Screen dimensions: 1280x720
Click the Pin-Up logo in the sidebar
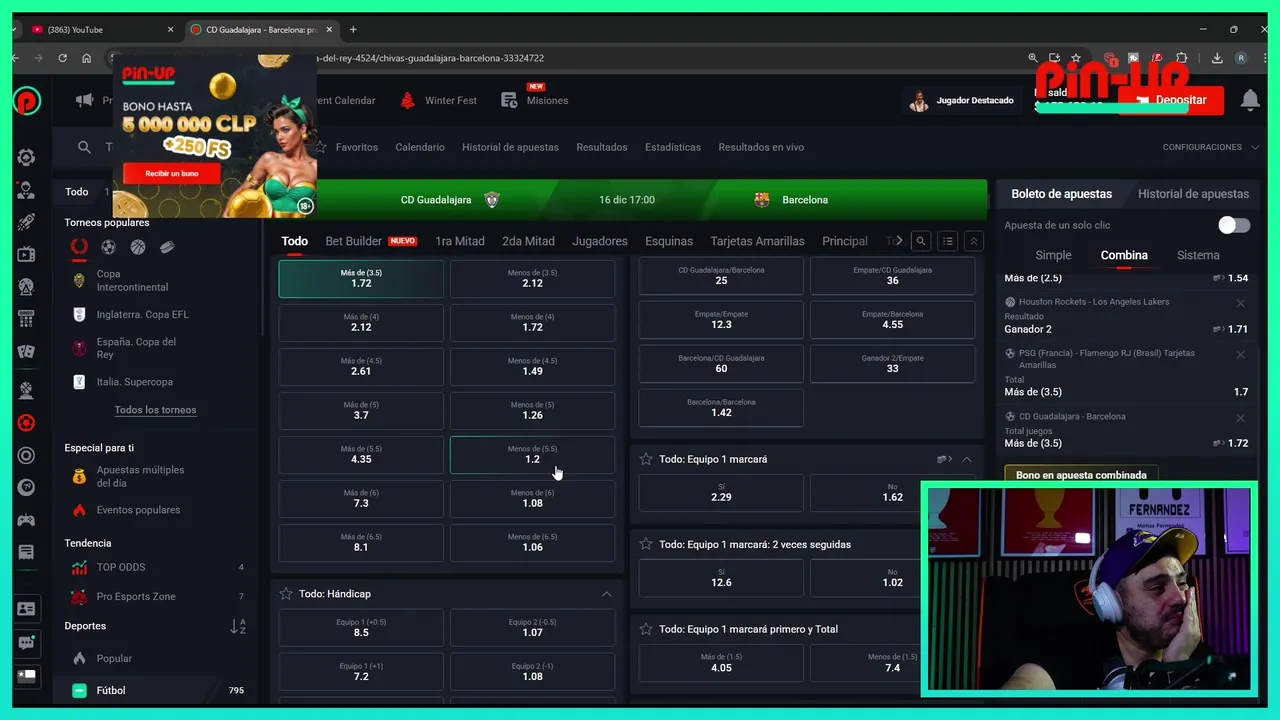click(x=27, y=100)
